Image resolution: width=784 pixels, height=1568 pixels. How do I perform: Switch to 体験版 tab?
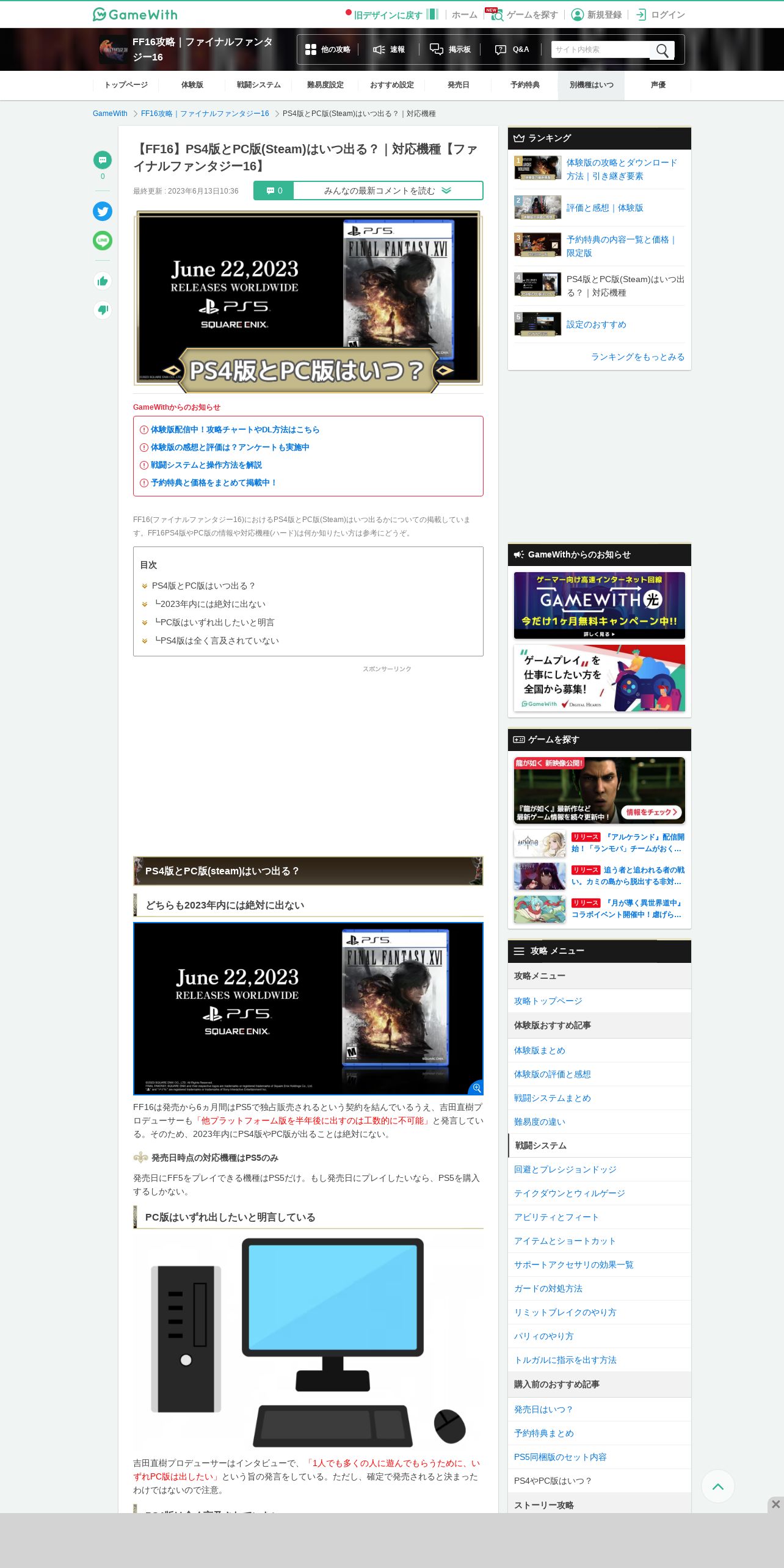[192, 85]
